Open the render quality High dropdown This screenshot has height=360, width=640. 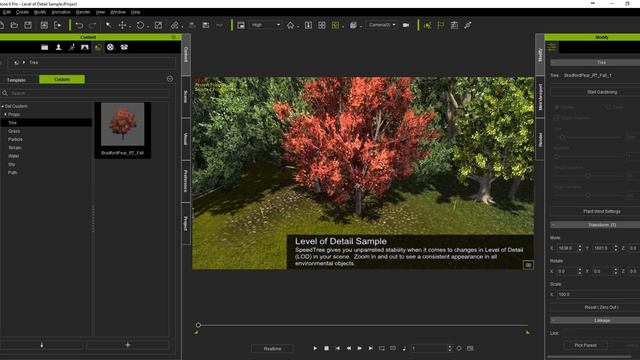tap(265, 25)
